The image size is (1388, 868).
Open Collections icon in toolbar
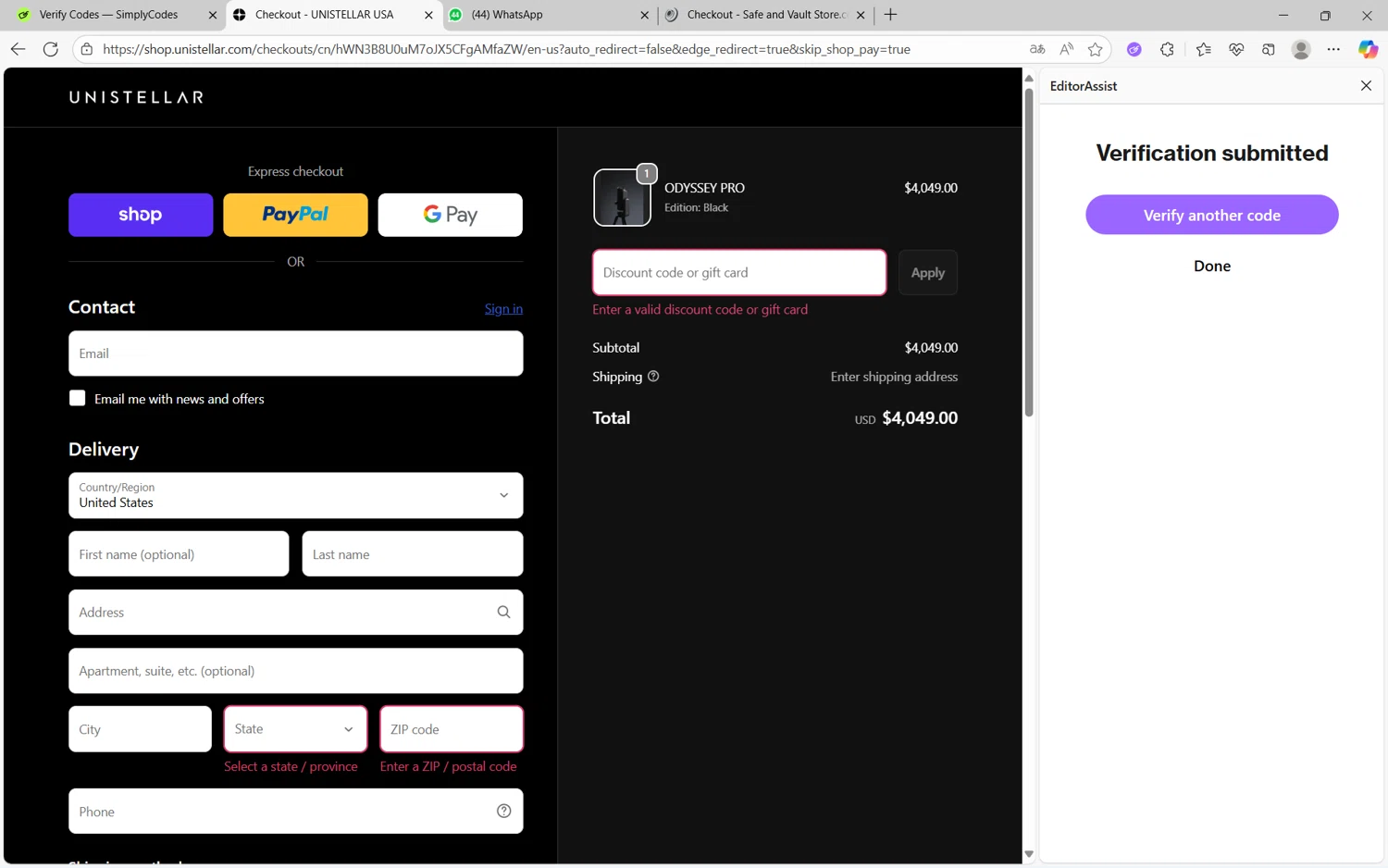(x=1269, y=49)
